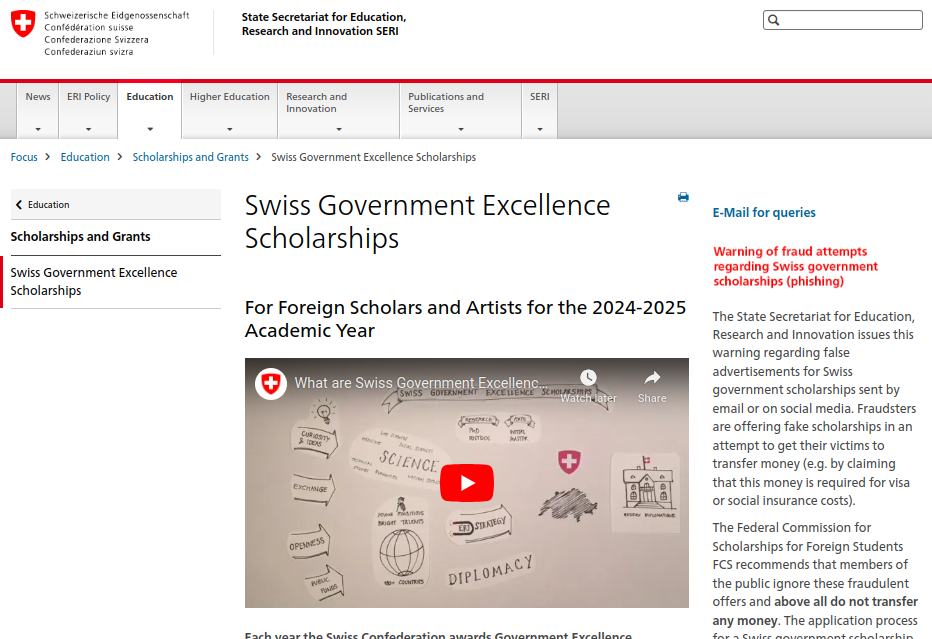Click the search magnifier icon
The height and width of the screenshot is (639, 932).
(x=771, y=19)
